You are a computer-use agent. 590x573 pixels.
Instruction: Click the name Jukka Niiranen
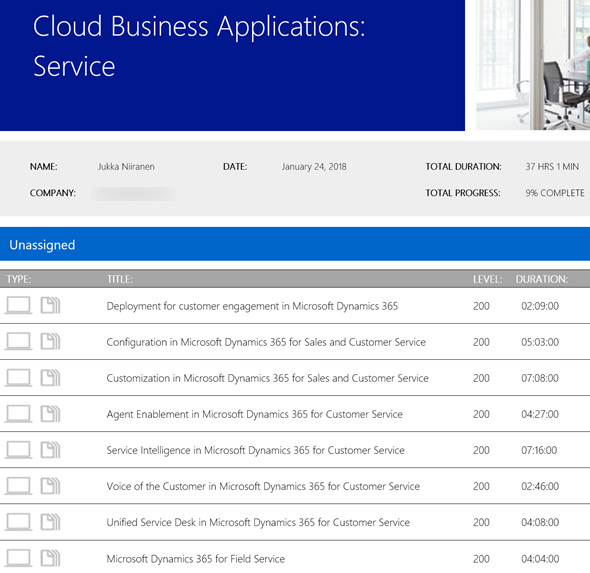pos(126,167)
